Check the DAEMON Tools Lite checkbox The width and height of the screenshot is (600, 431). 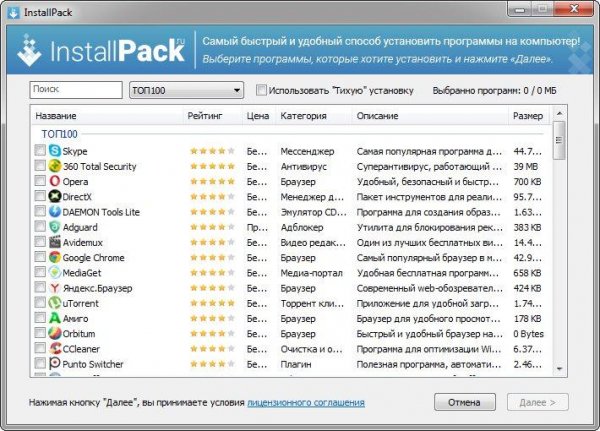(40, 211)
